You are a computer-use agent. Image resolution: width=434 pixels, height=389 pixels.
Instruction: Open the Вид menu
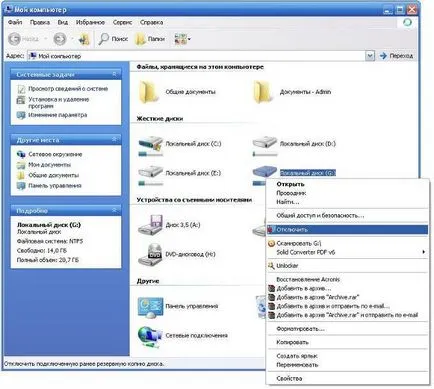(63, 22)
